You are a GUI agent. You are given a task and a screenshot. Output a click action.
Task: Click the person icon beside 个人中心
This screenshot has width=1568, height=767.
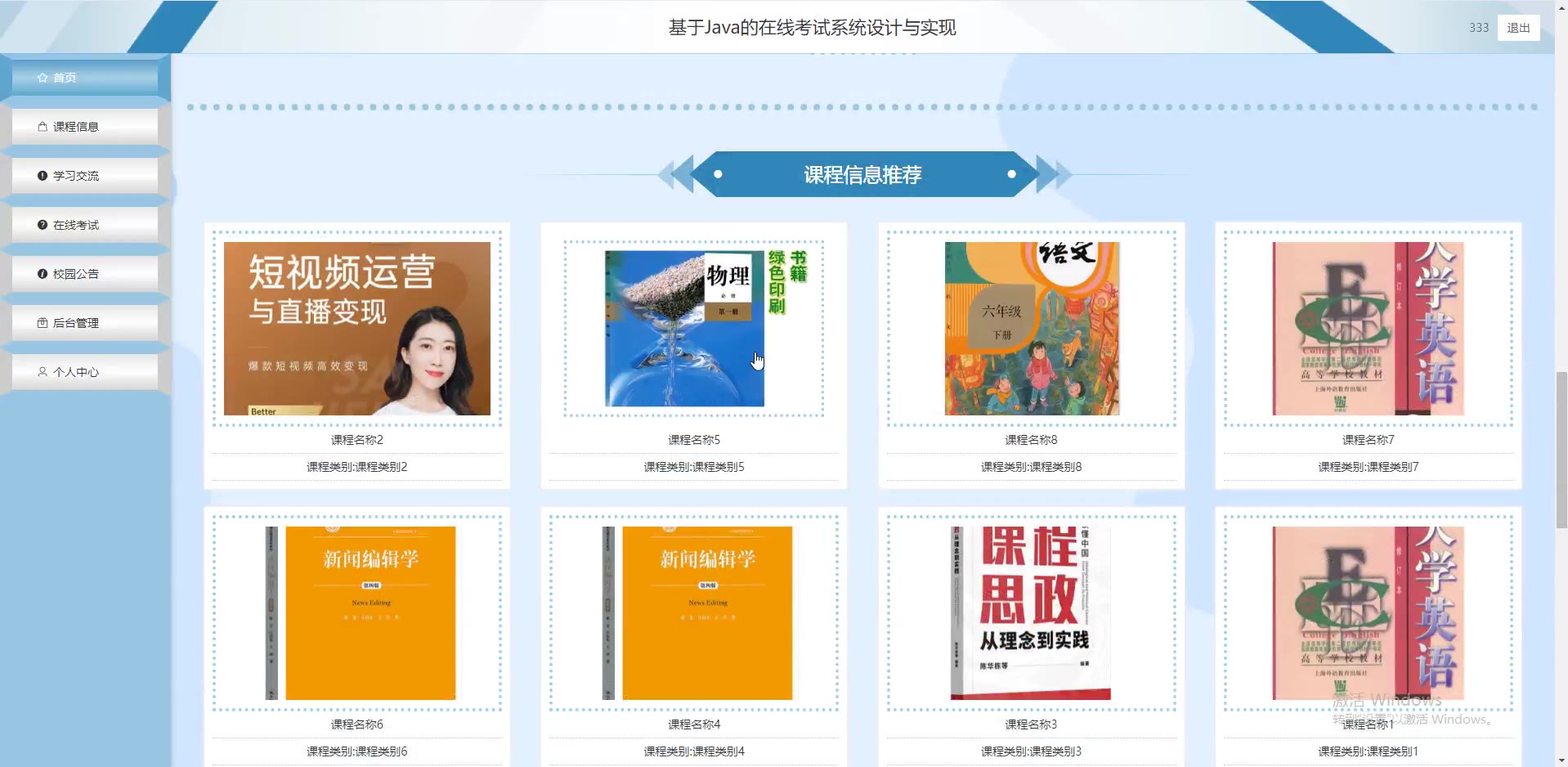[43, 372]
